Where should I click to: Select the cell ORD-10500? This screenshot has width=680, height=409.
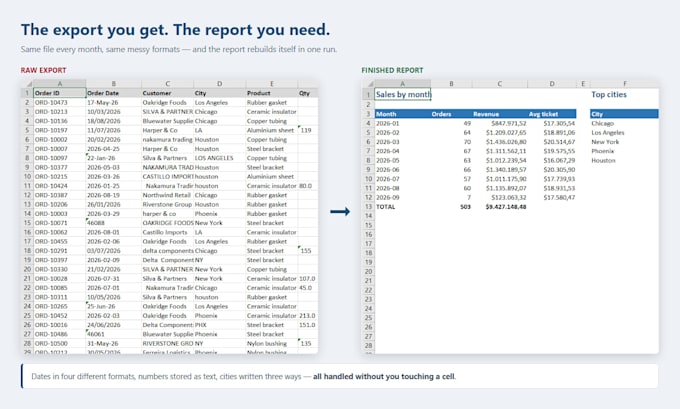coord(60,344)
